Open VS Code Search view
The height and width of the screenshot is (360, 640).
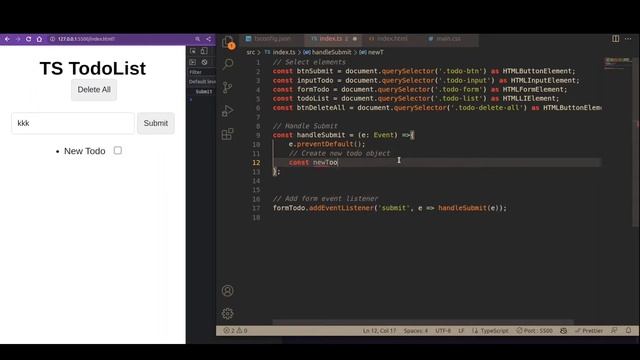228,64
